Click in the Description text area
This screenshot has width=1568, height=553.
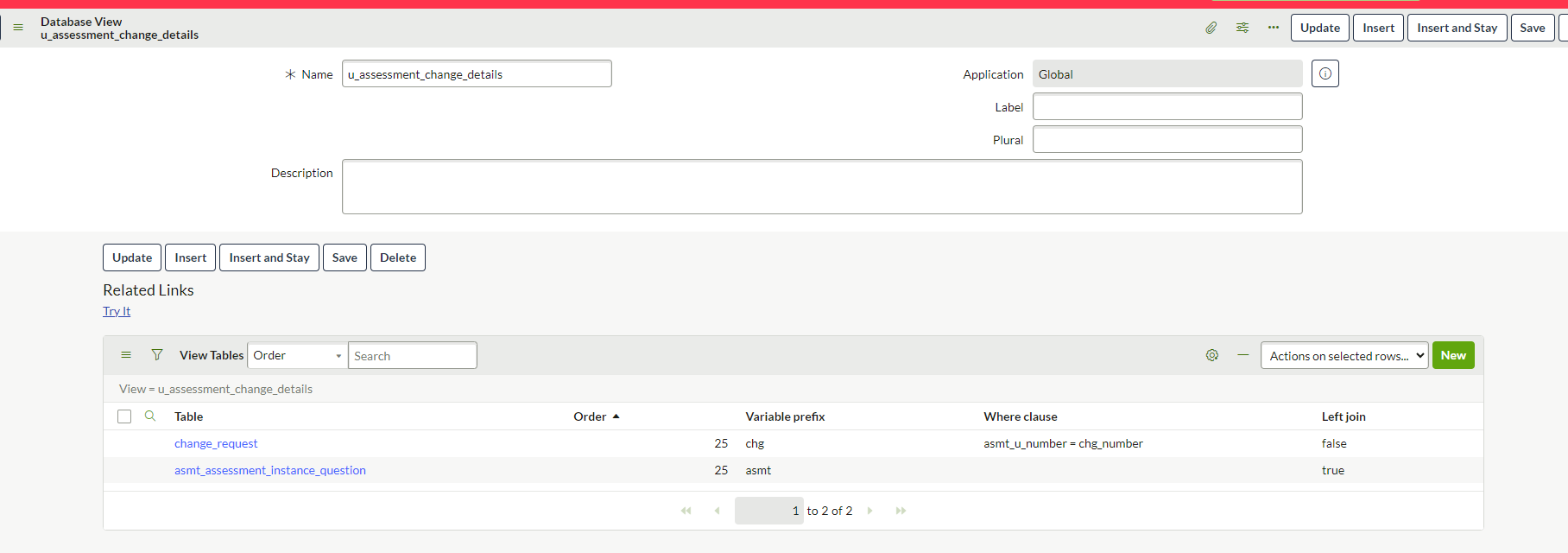tap(822, 187)
